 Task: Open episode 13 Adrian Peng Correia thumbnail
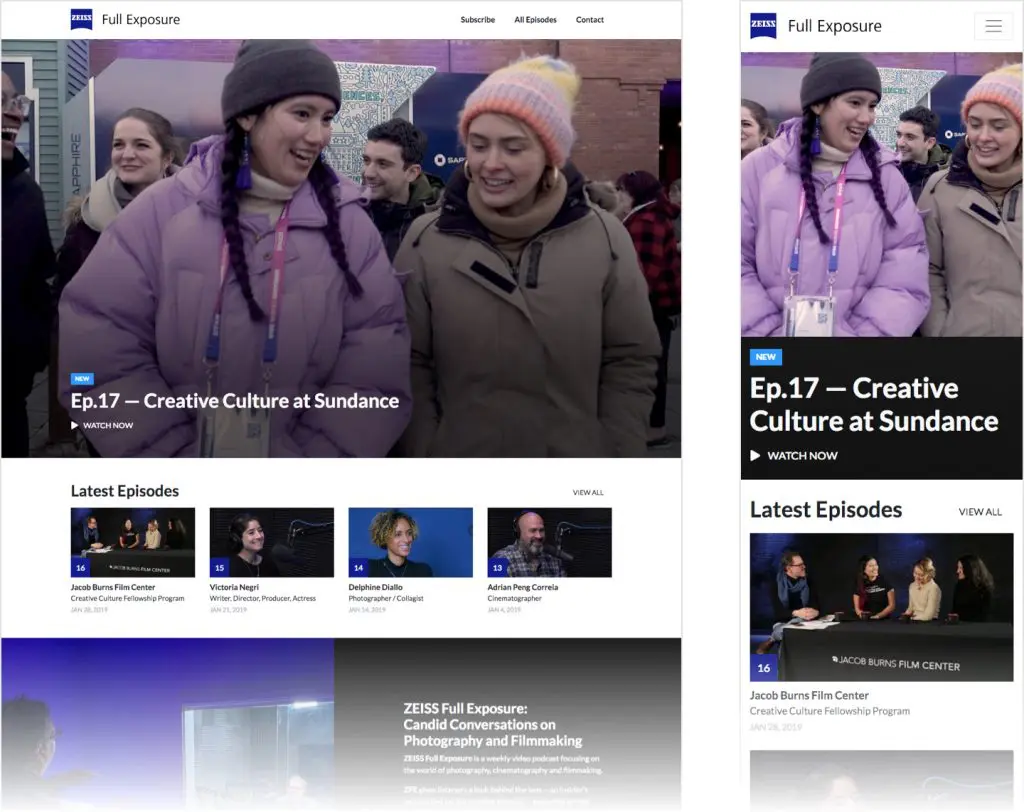pyautogui.click(x=549, y=542)
